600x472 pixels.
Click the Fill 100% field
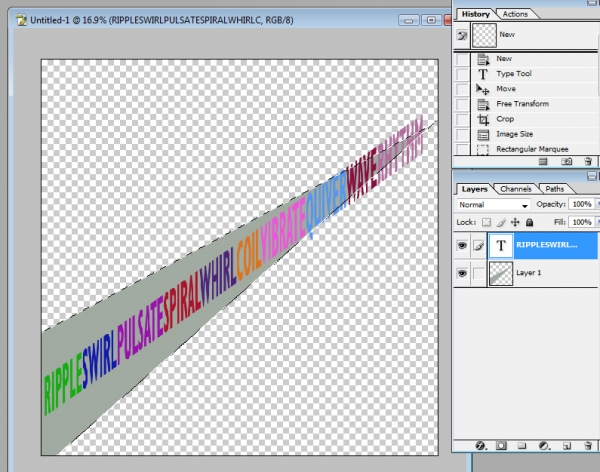(x=582, y=222)
